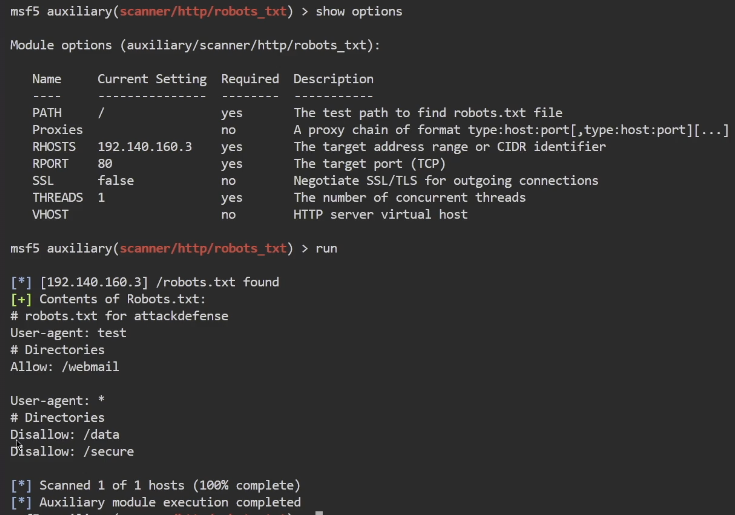Viewport: 735px width, 515px height.
Task: Click the 'Description' column header
Action: point(333,79)
